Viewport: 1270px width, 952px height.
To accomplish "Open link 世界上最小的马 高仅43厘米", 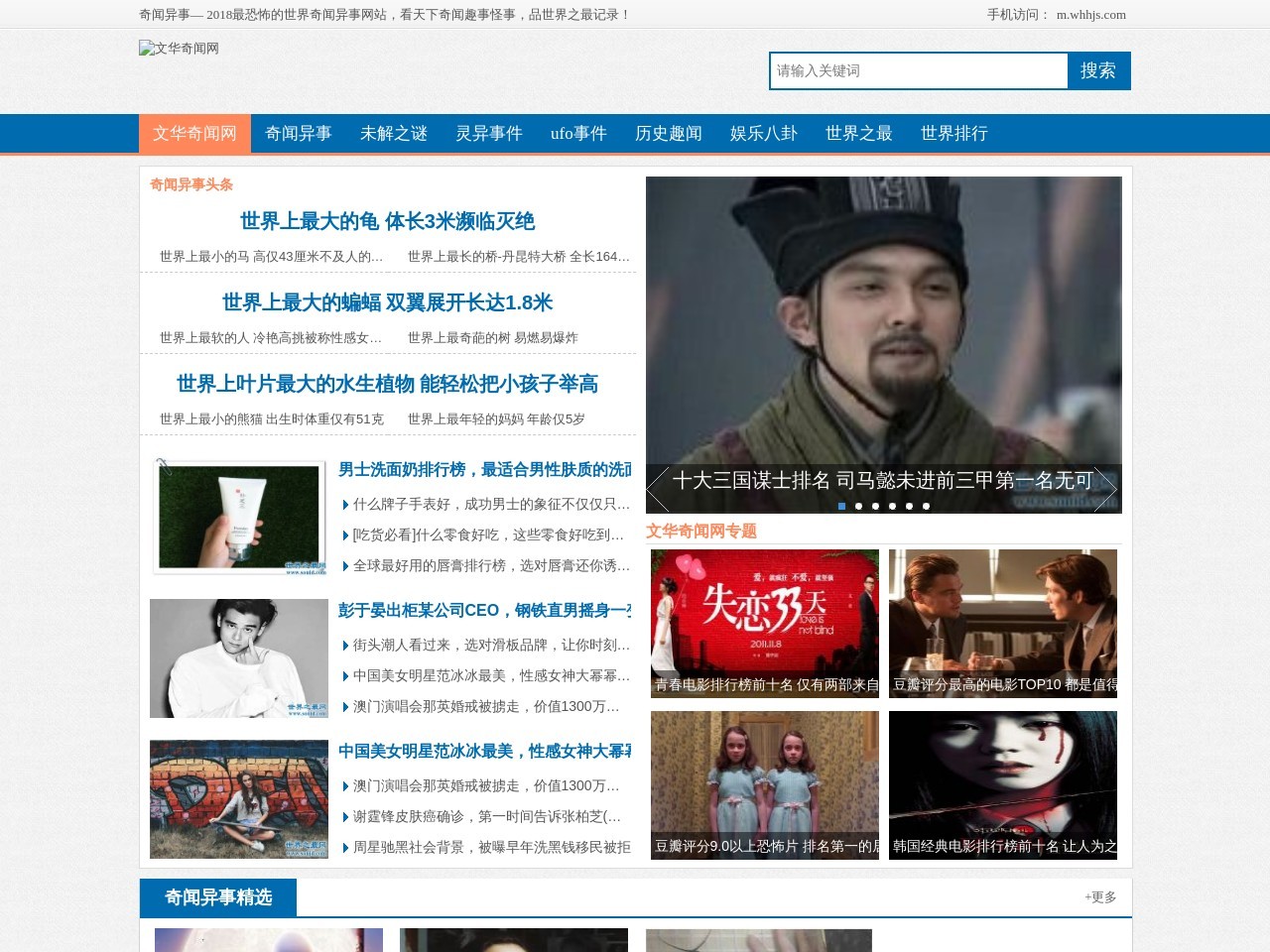I will click(x=272, y=256).
